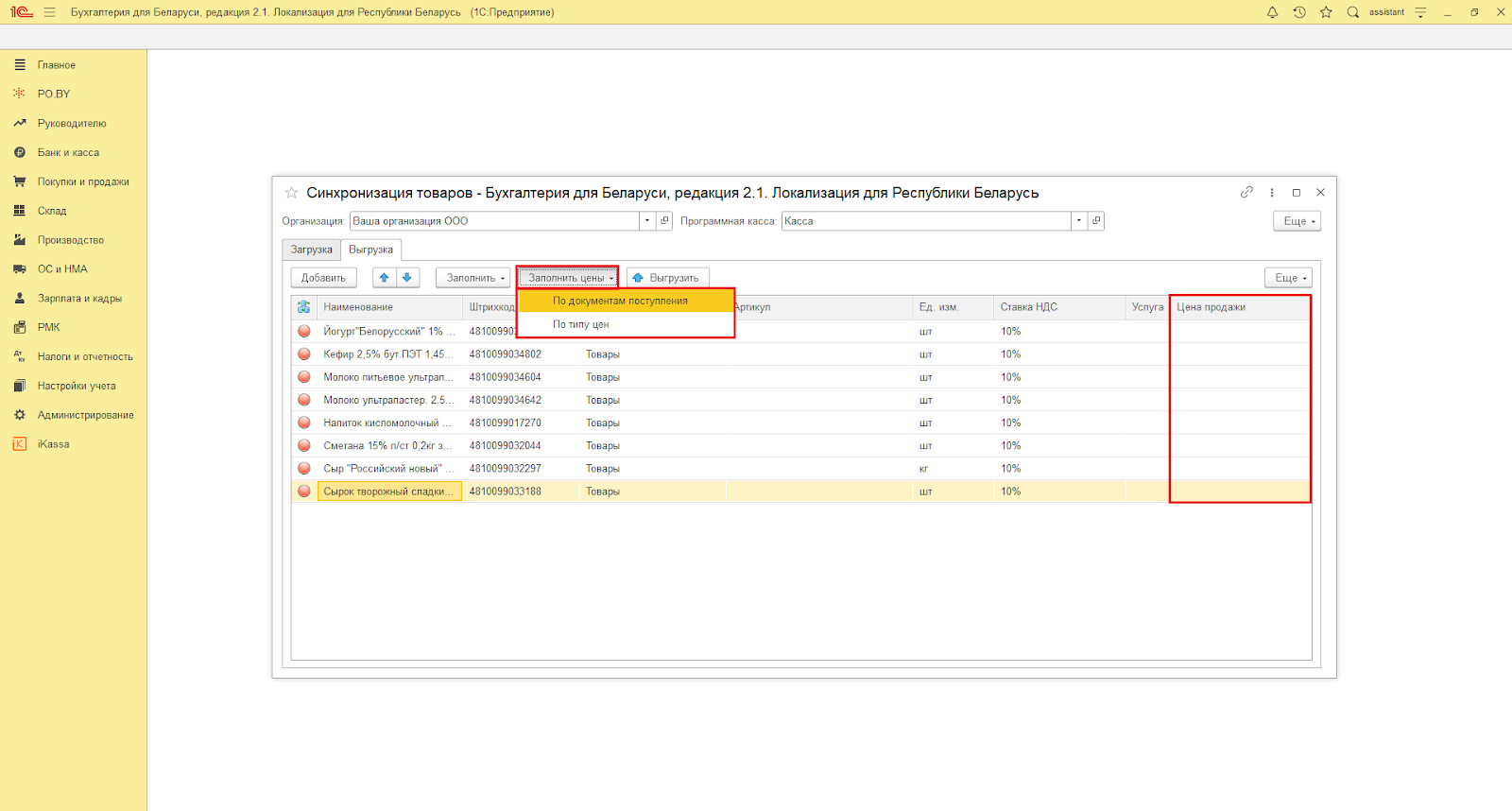1512x811 pixels.
Task: Open Руководителю section in sidebar
Action: [74, 123]
